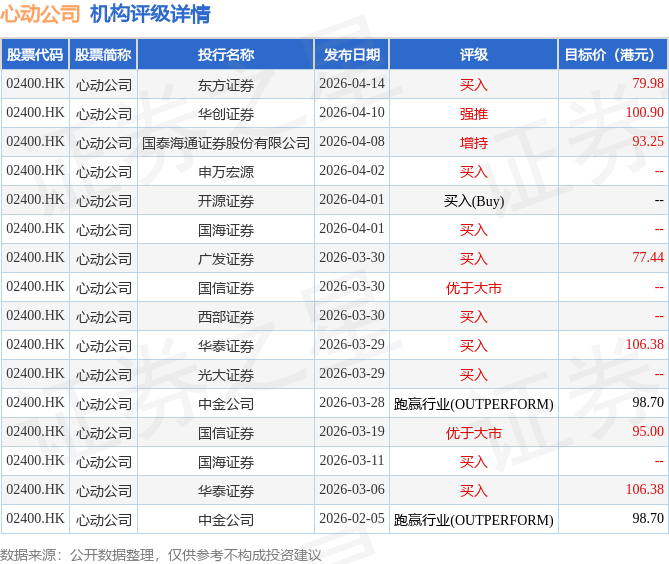669x564 pixels.
Task: Click 98.70 in the 2026-02-05 row
Action: tap(648, 519)
